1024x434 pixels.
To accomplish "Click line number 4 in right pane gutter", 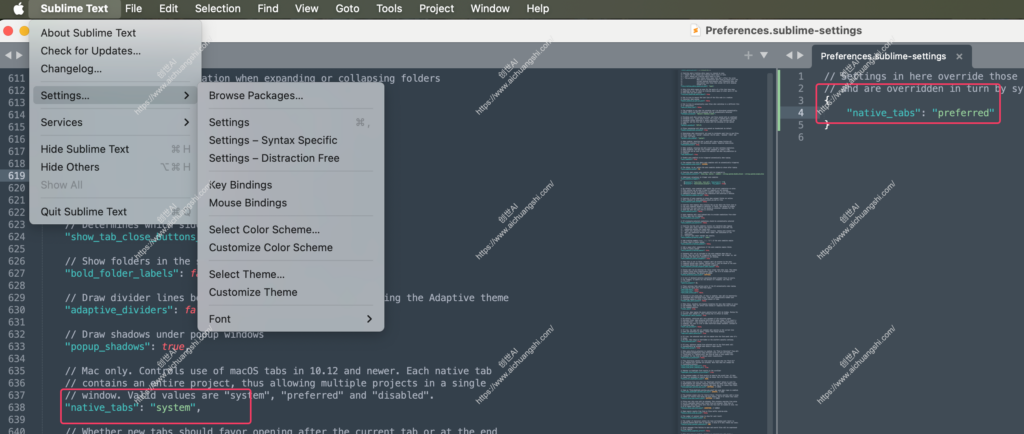I will click(x=801, y=113).
